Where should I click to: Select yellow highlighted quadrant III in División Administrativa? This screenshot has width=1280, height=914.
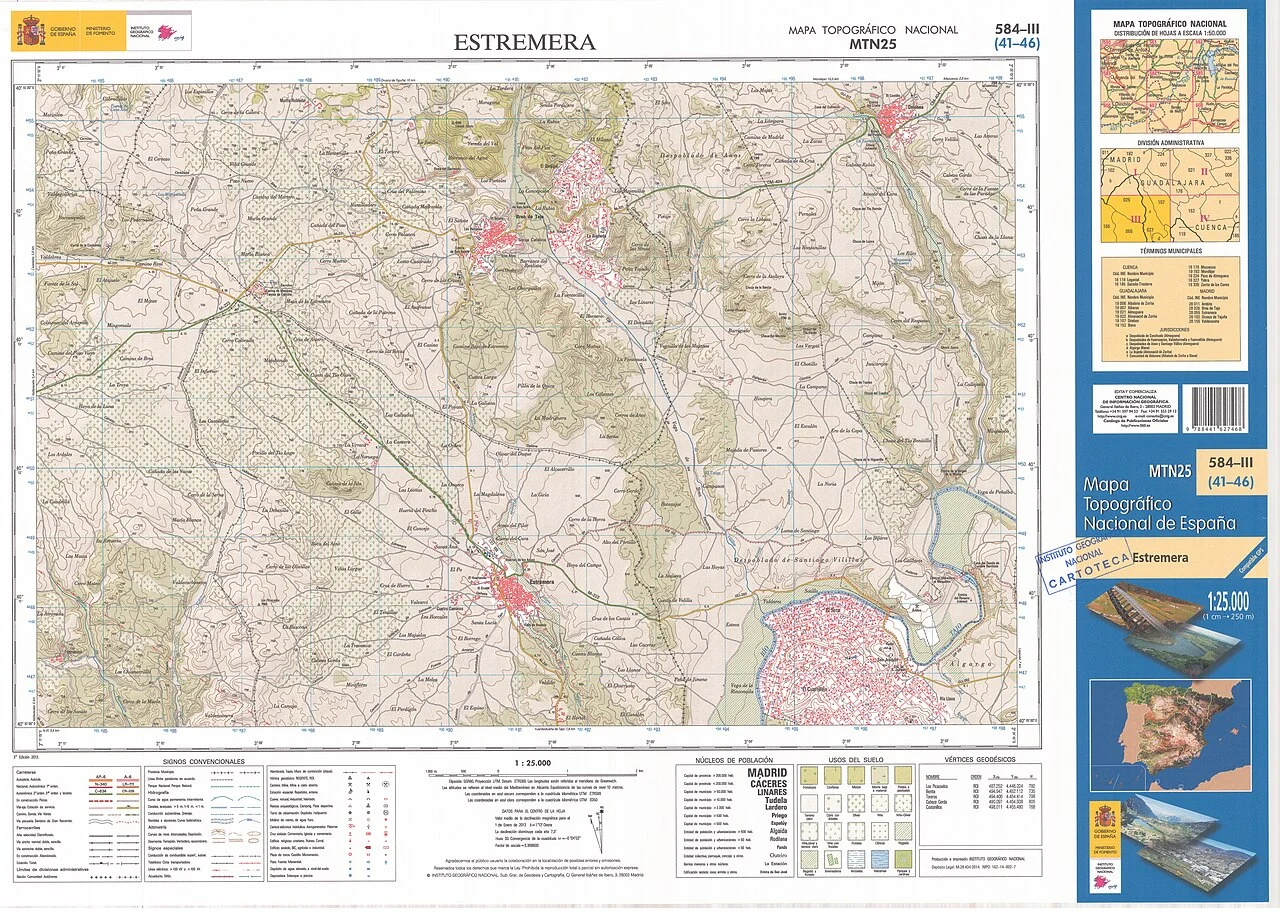pyautogui.click(x=1125, y=221)
